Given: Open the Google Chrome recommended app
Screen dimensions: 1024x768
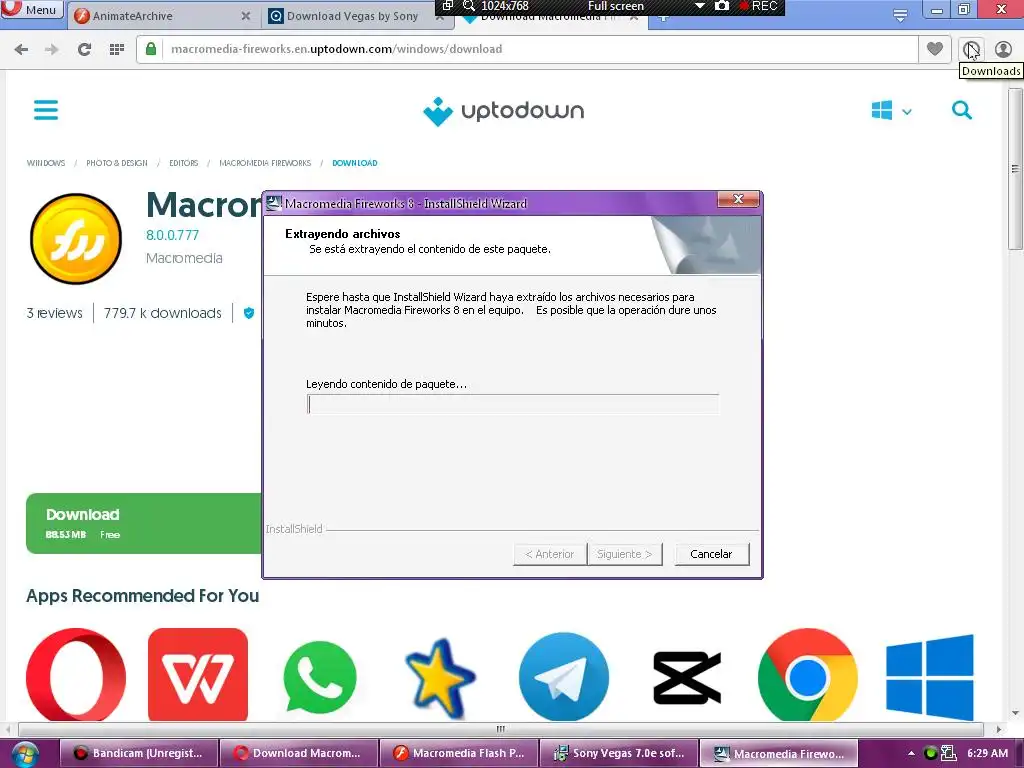Looking at the screenshot, I should (808, 676).
